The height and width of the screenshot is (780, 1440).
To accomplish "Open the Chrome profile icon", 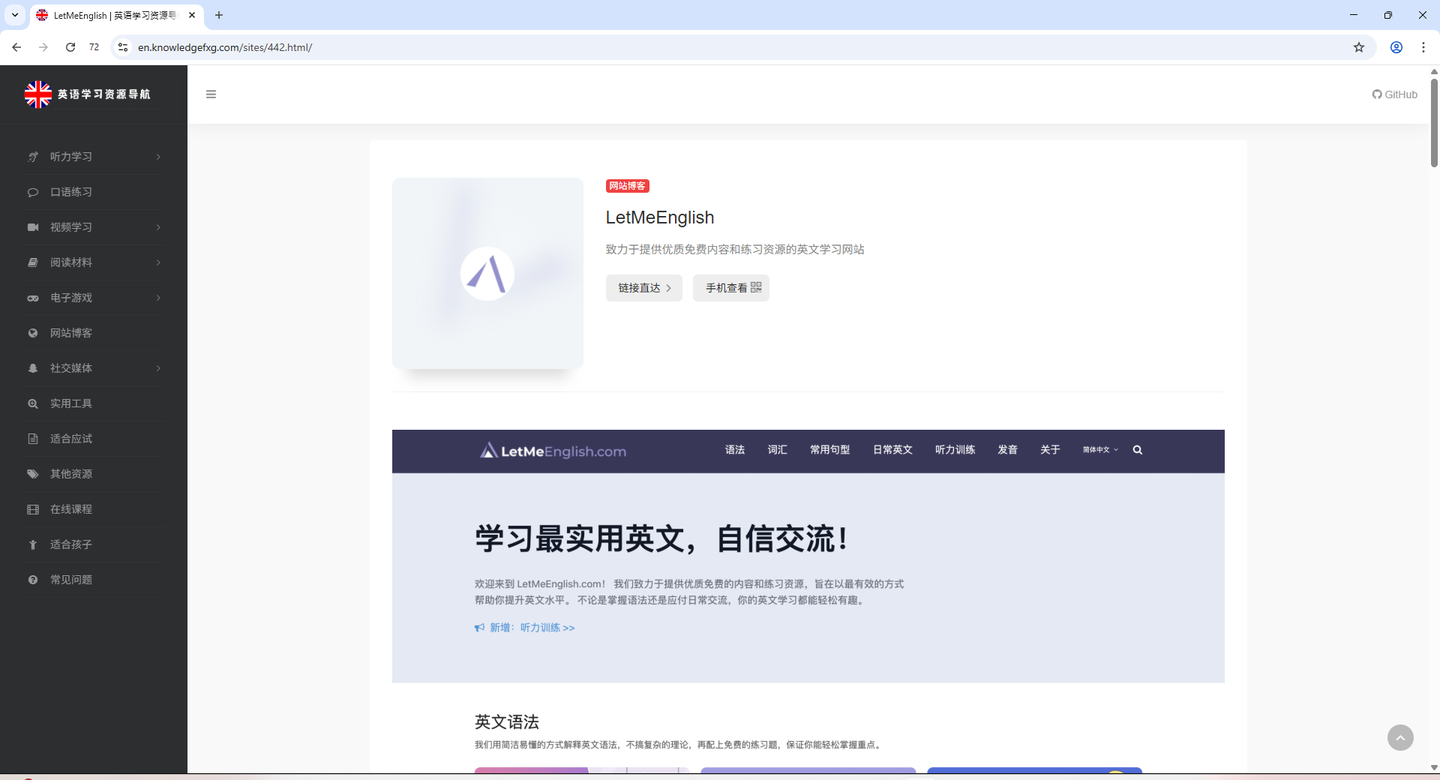I will click(x=1396, y=47).
